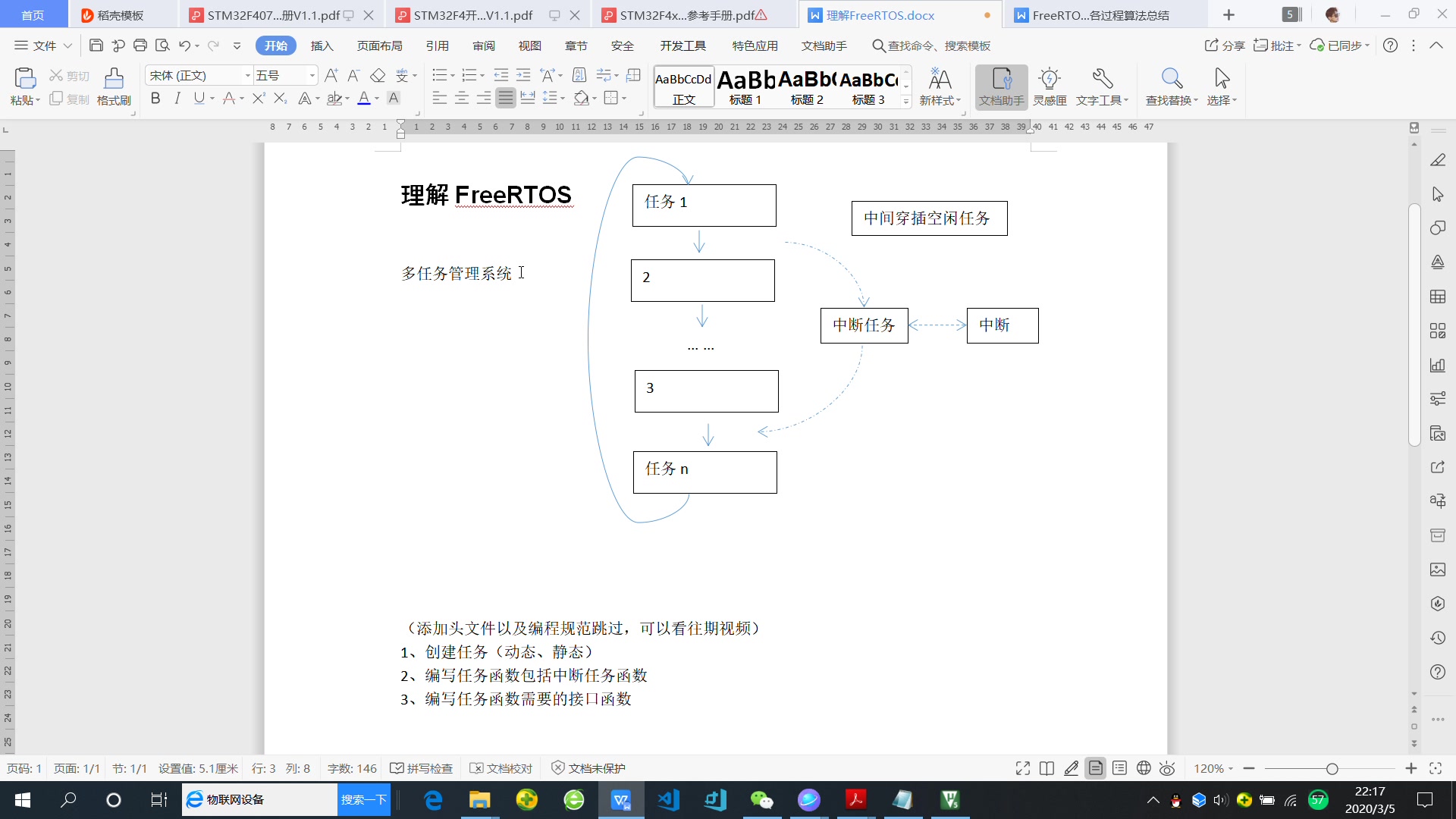
Task: Undo the last action
Action: [184, 45]
